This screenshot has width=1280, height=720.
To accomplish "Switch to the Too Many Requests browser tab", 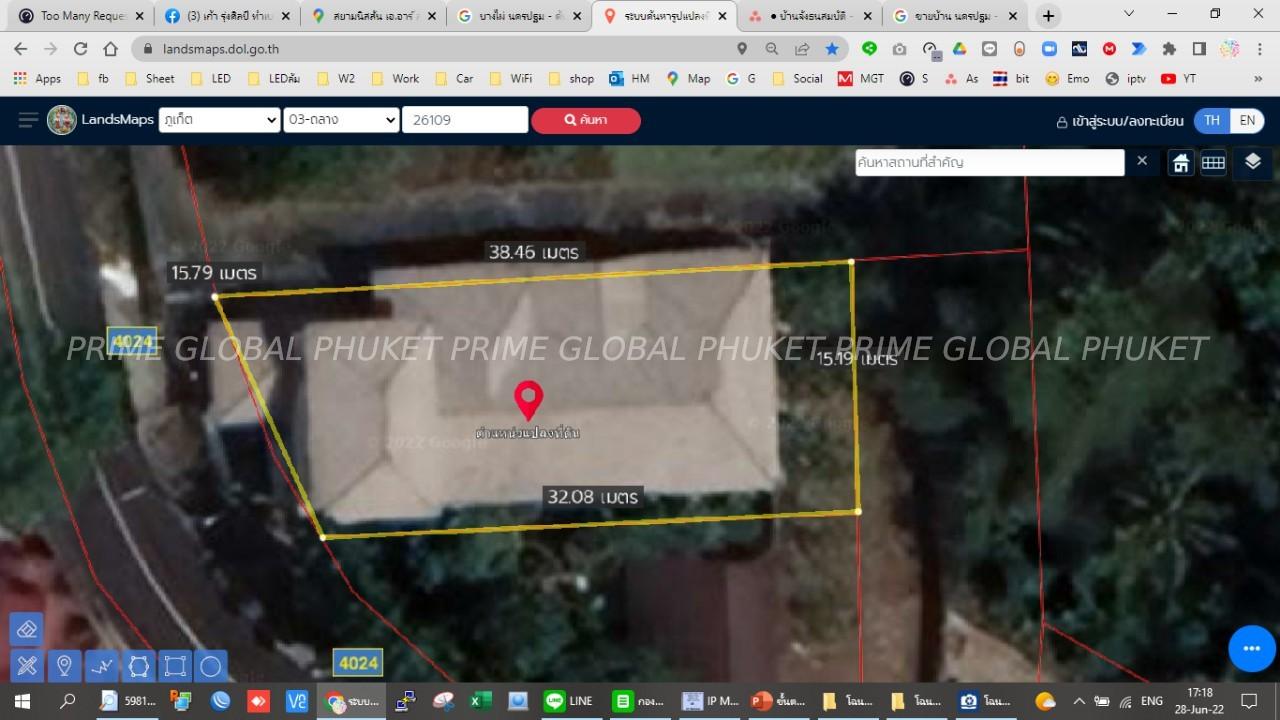I will [x=78, y=16].
